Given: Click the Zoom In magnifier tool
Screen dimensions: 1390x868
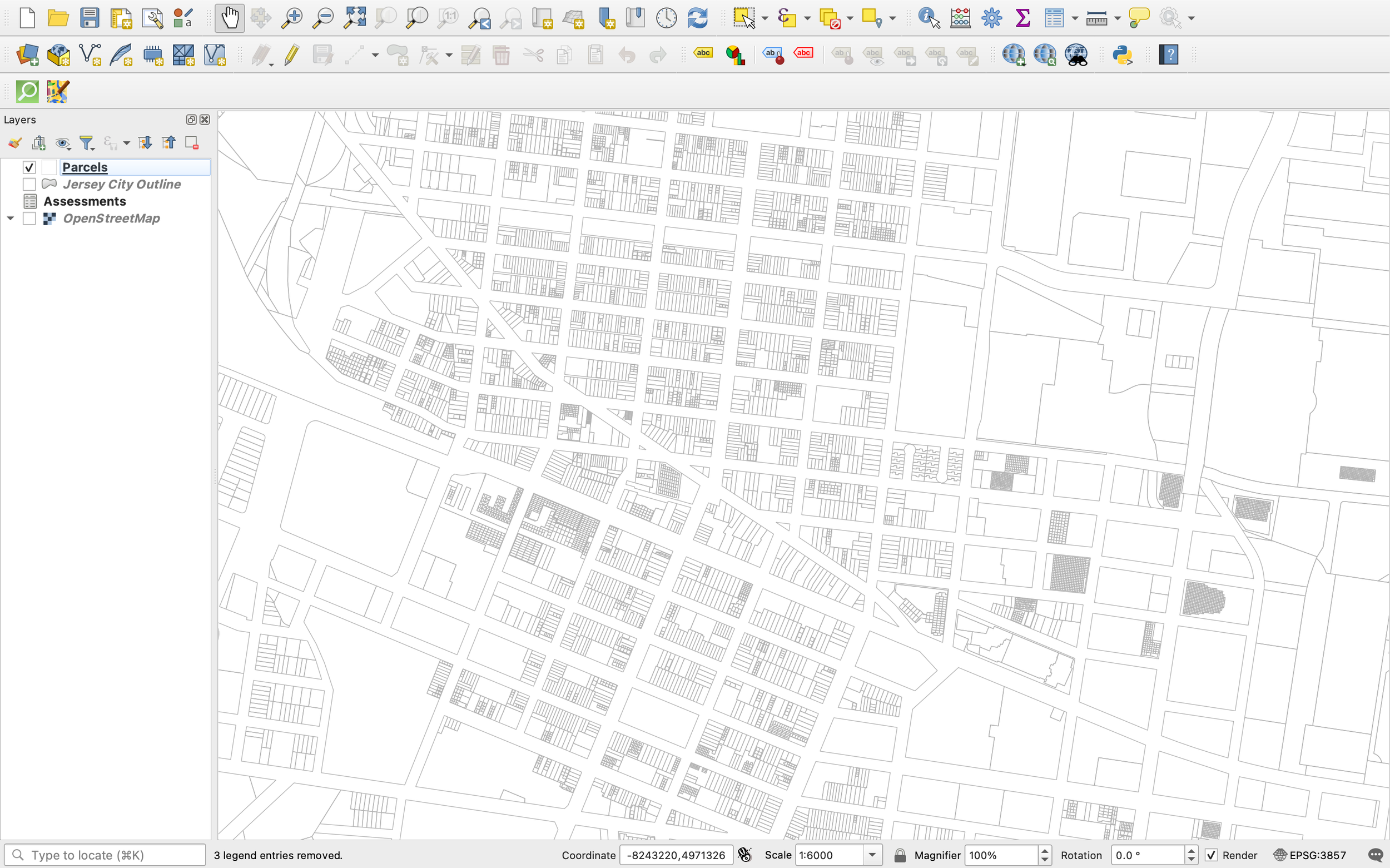Looking at the screenshot, I should pyautogui.click(x=291, y=18).
